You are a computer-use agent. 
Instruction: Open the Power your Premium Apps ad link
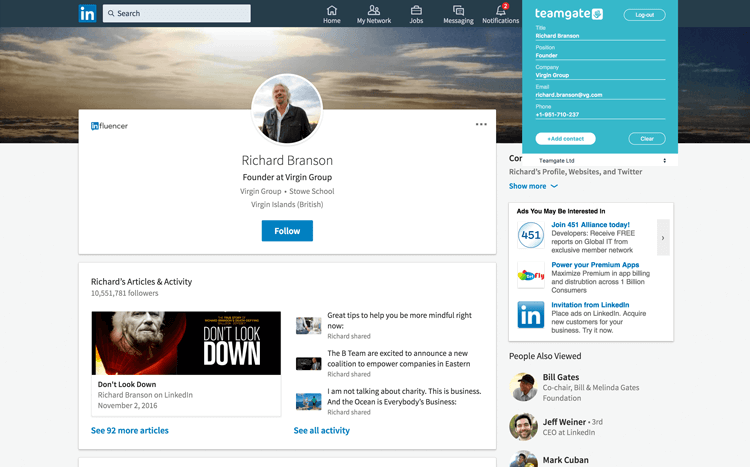595,265
